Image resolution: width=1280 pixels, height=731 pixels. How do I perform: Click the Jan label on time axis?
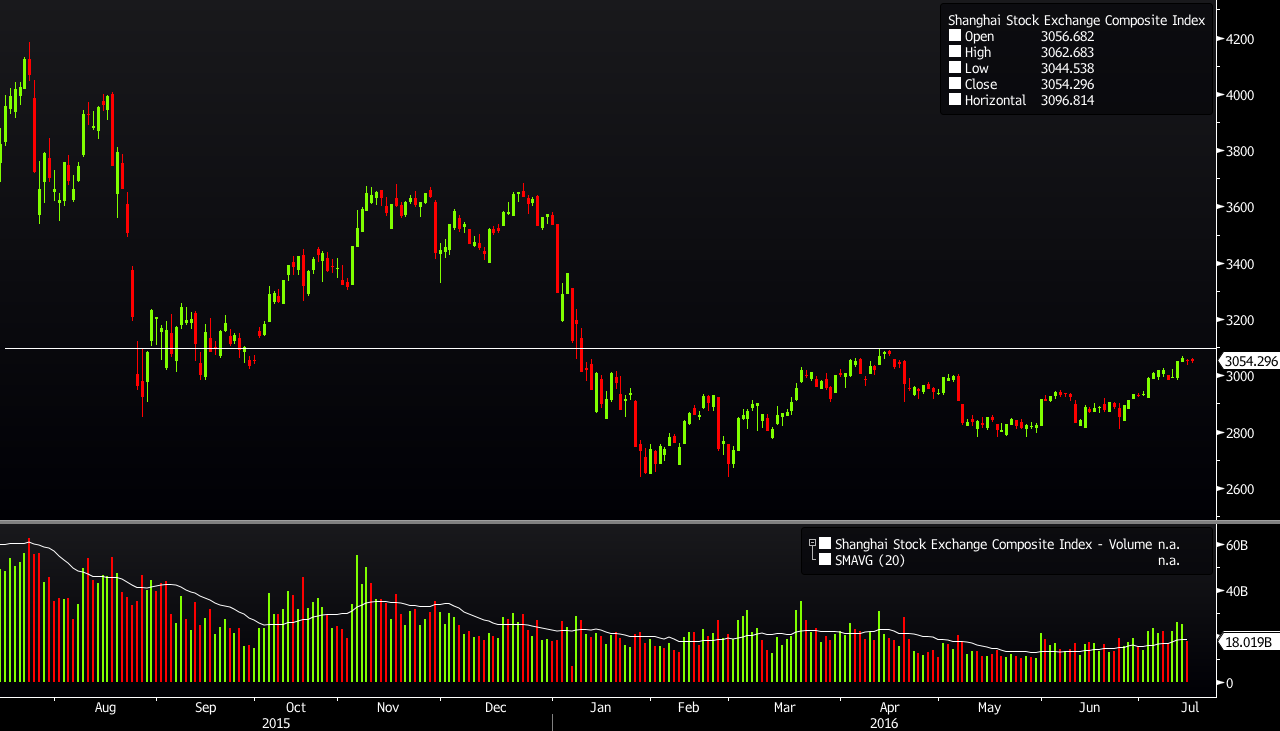600,707
